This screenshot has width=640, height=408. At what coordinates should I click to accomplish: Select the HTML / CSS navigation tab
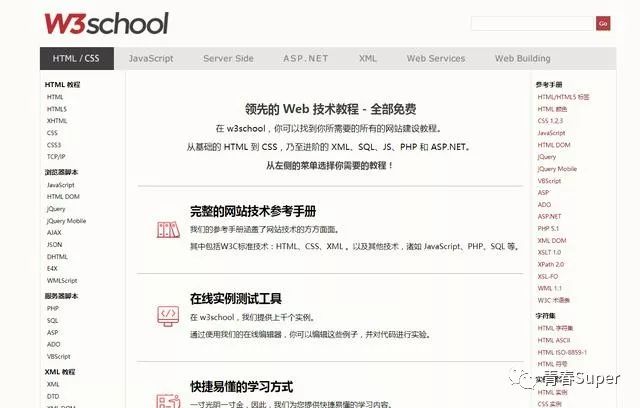[77, 58]
